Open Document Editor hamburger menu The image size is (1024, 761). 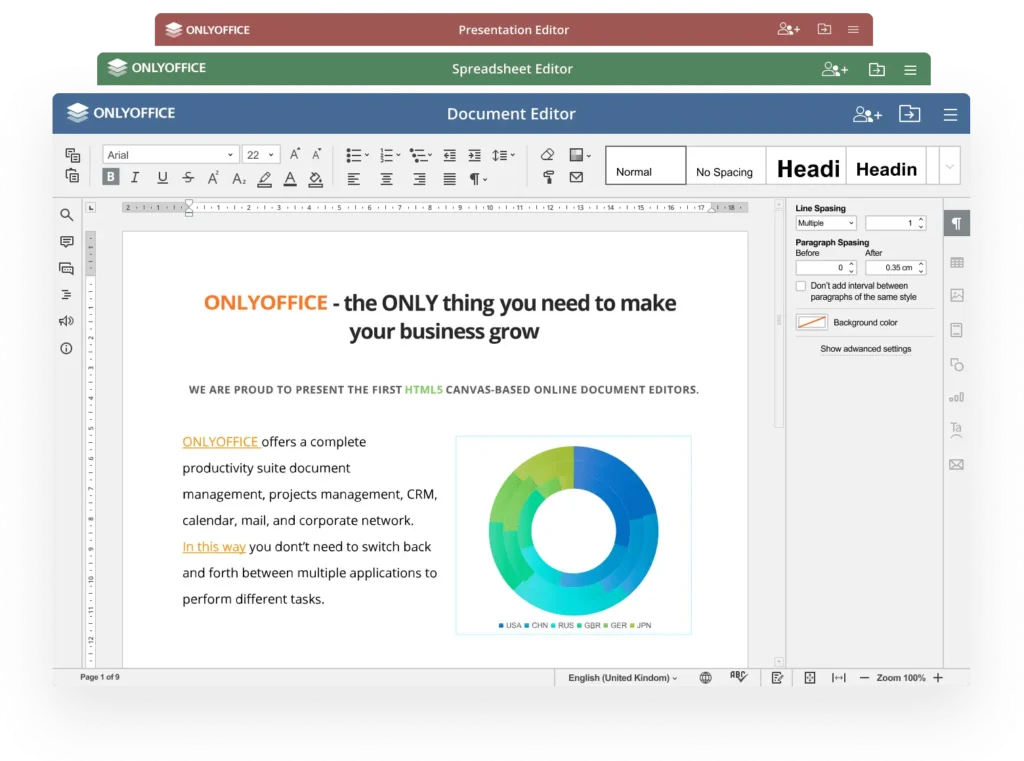click(x=950, y=114)
